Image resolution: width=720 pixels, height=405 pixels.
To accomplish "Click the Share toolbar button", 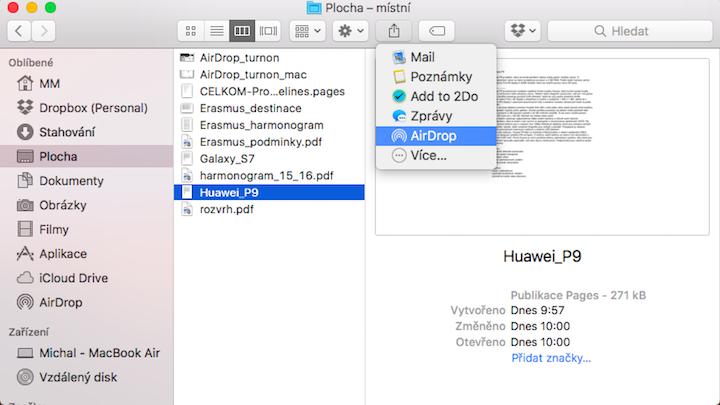I will tap(394, 31).
